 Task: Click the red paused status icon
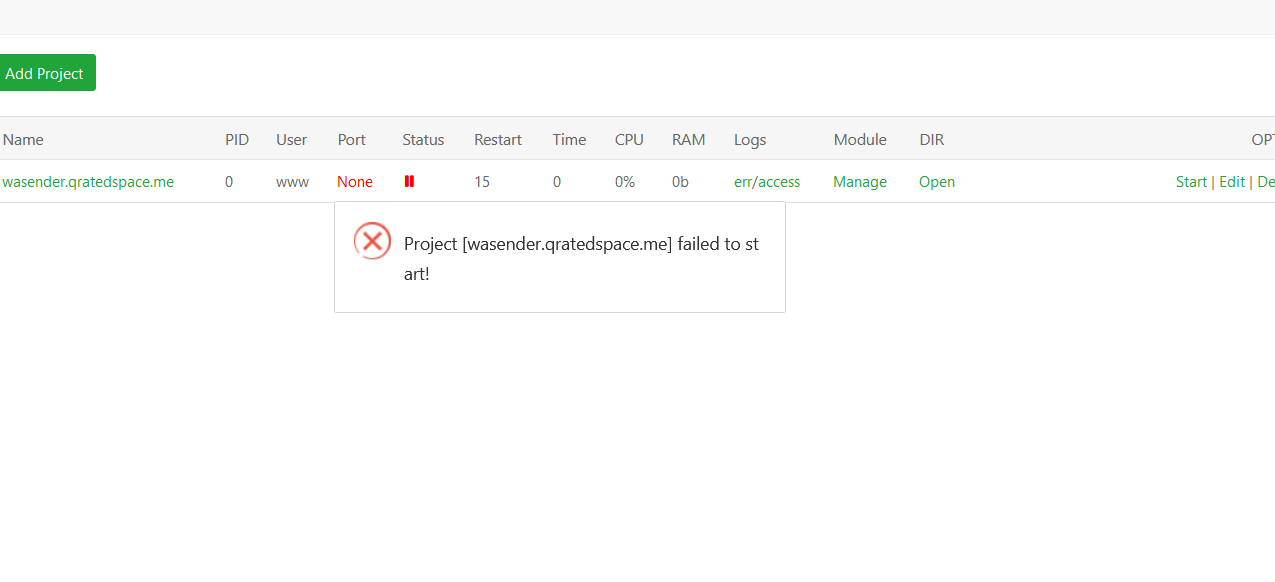pos(409,182)
